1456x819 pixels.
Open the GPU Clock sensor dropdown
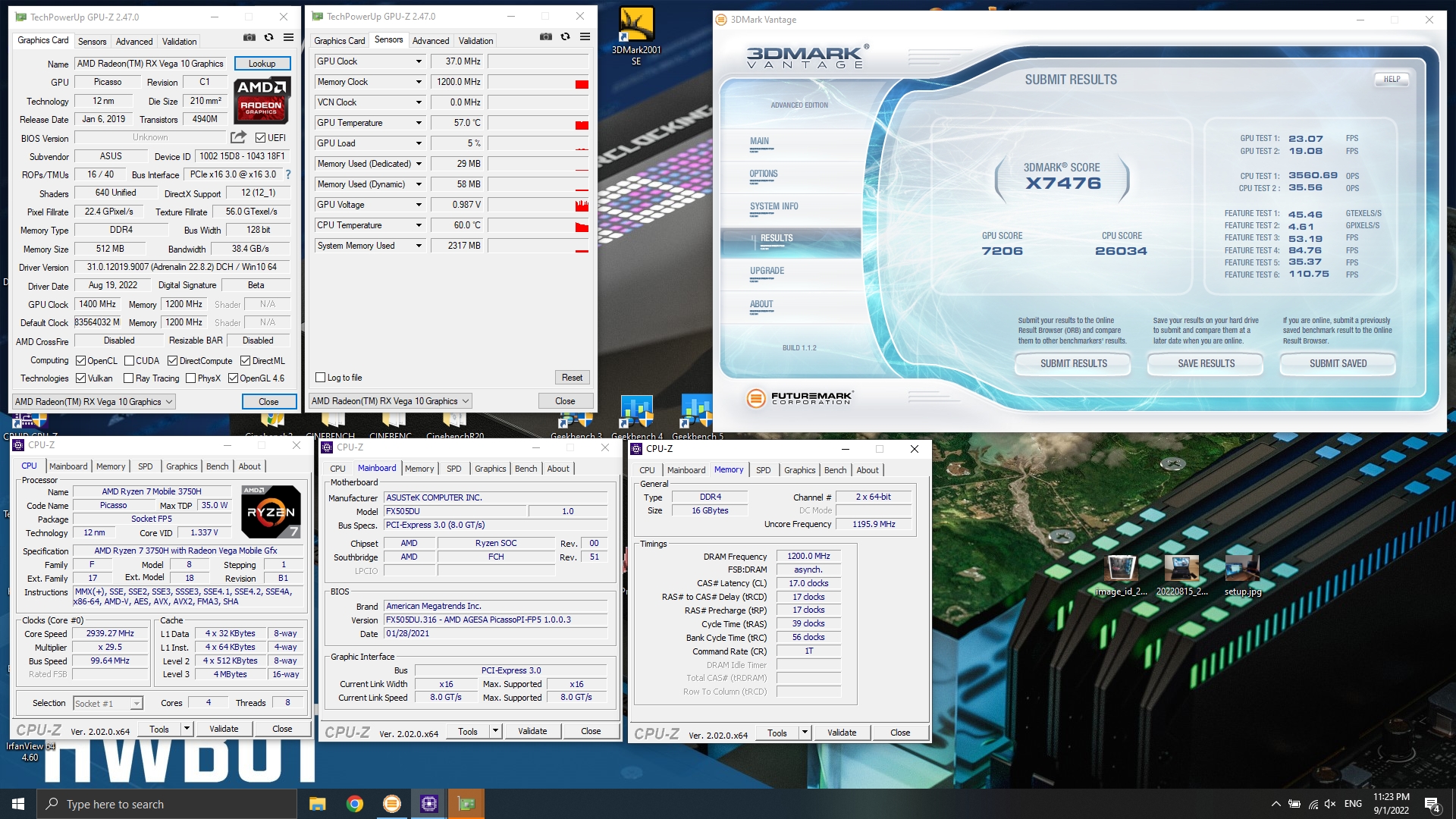(418, 61)
